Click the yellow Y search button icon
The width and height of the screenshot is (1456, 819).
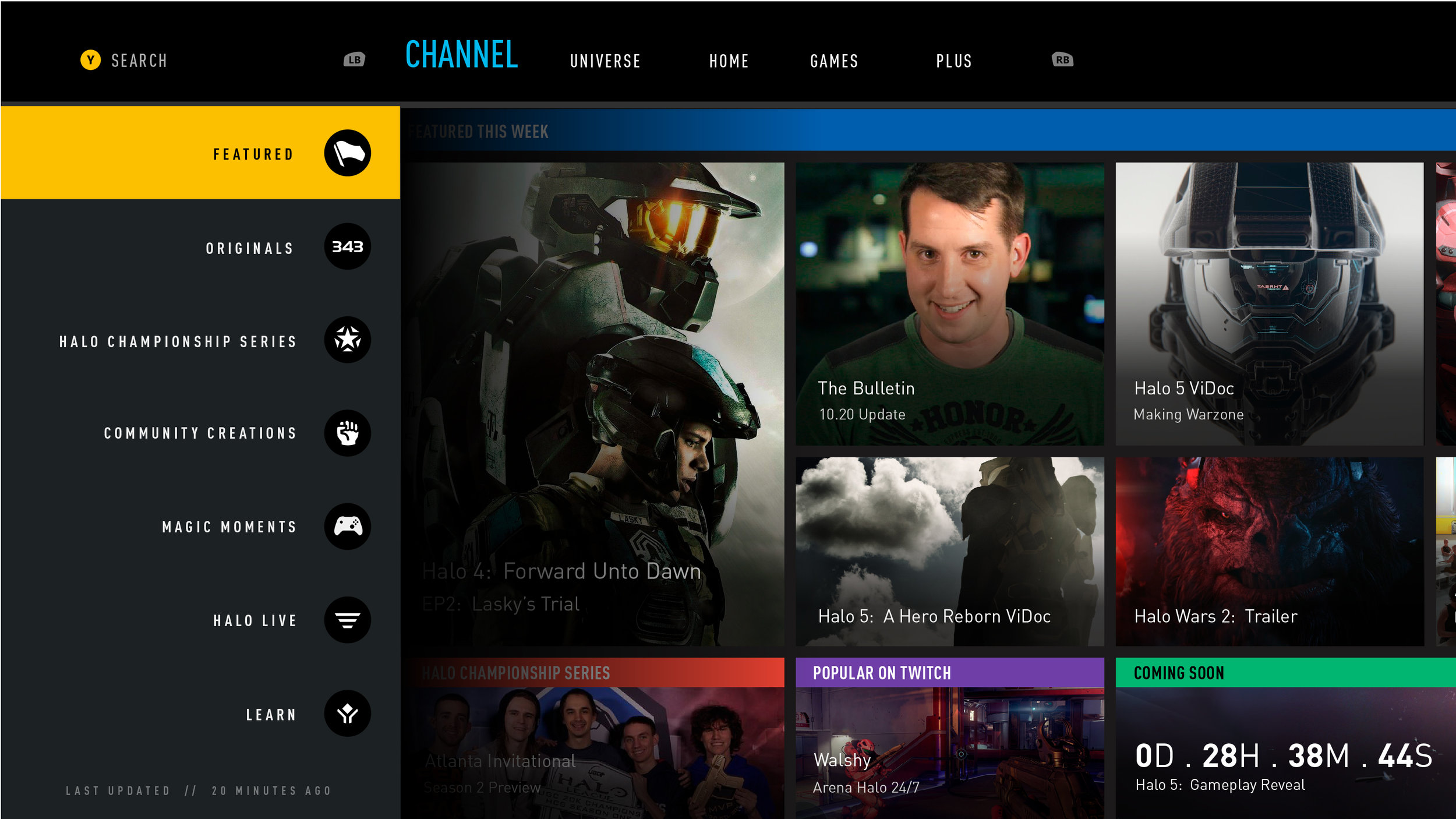pos(90,60)
